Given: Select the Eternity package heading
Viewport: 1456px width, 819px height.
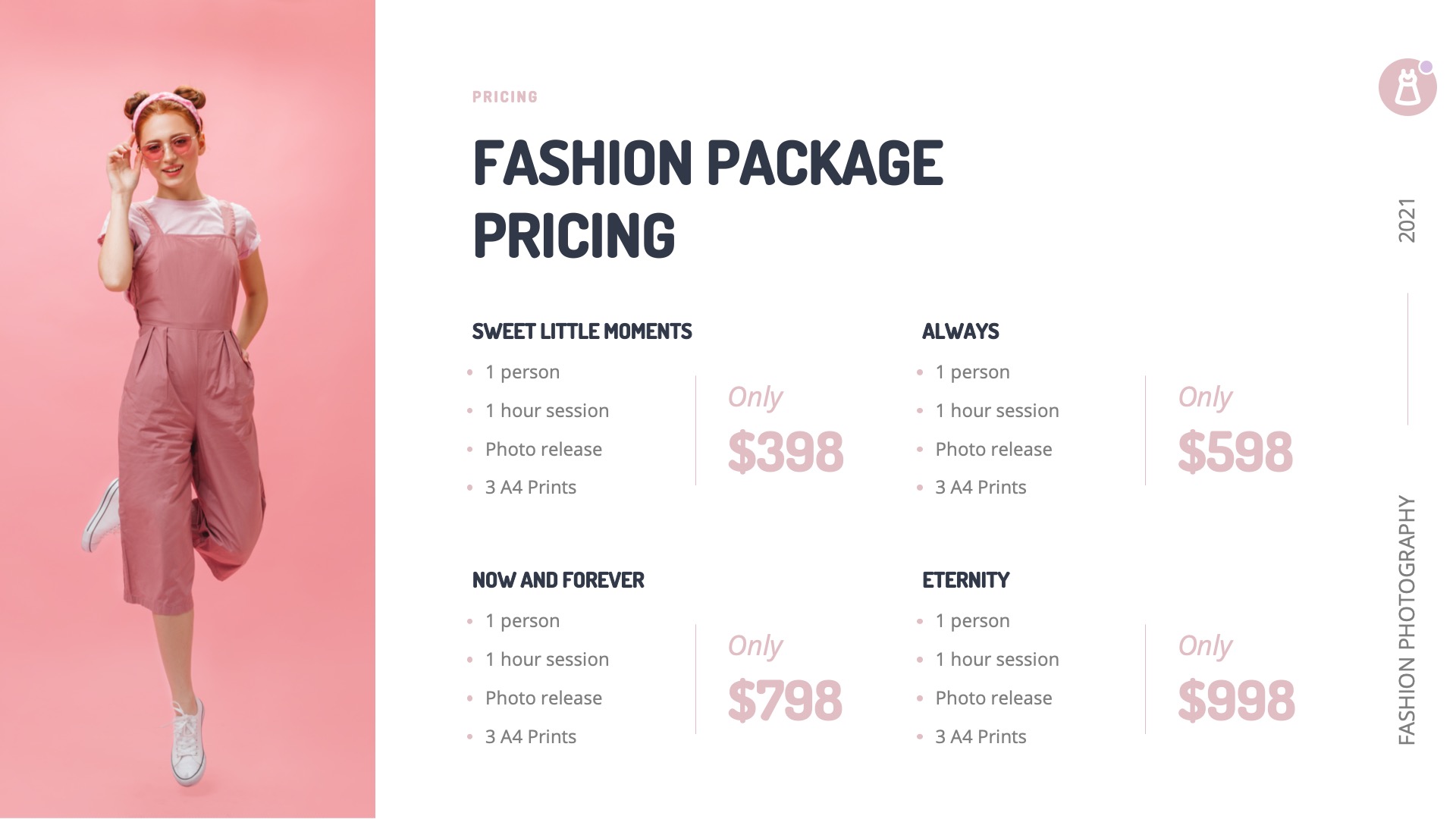Looking at the screenshot, I should (x=965, y=580).
